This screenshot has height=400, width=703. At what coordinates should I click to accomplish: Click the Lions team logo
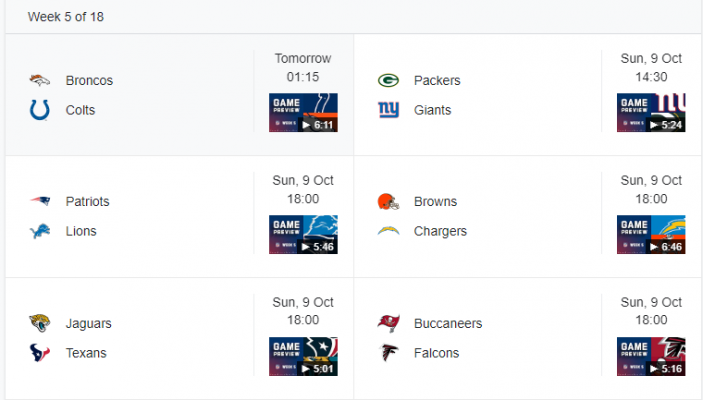pyautogui.click(x=39, y=231)
